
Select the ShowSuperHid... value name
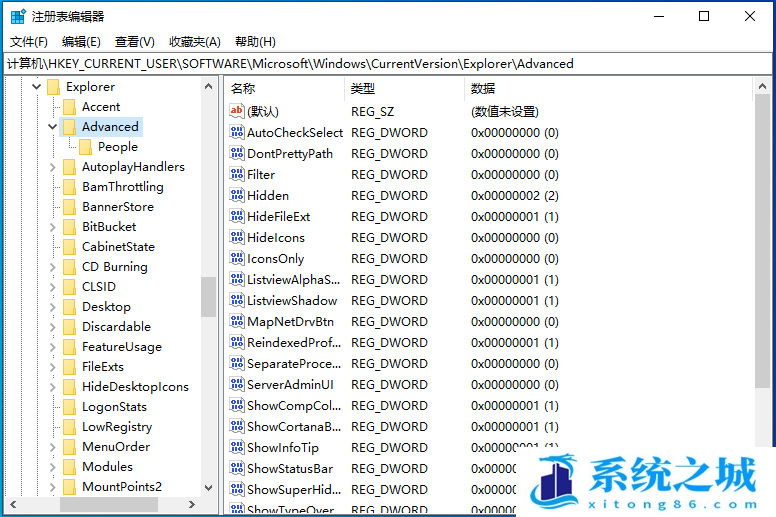pos(294,489)
